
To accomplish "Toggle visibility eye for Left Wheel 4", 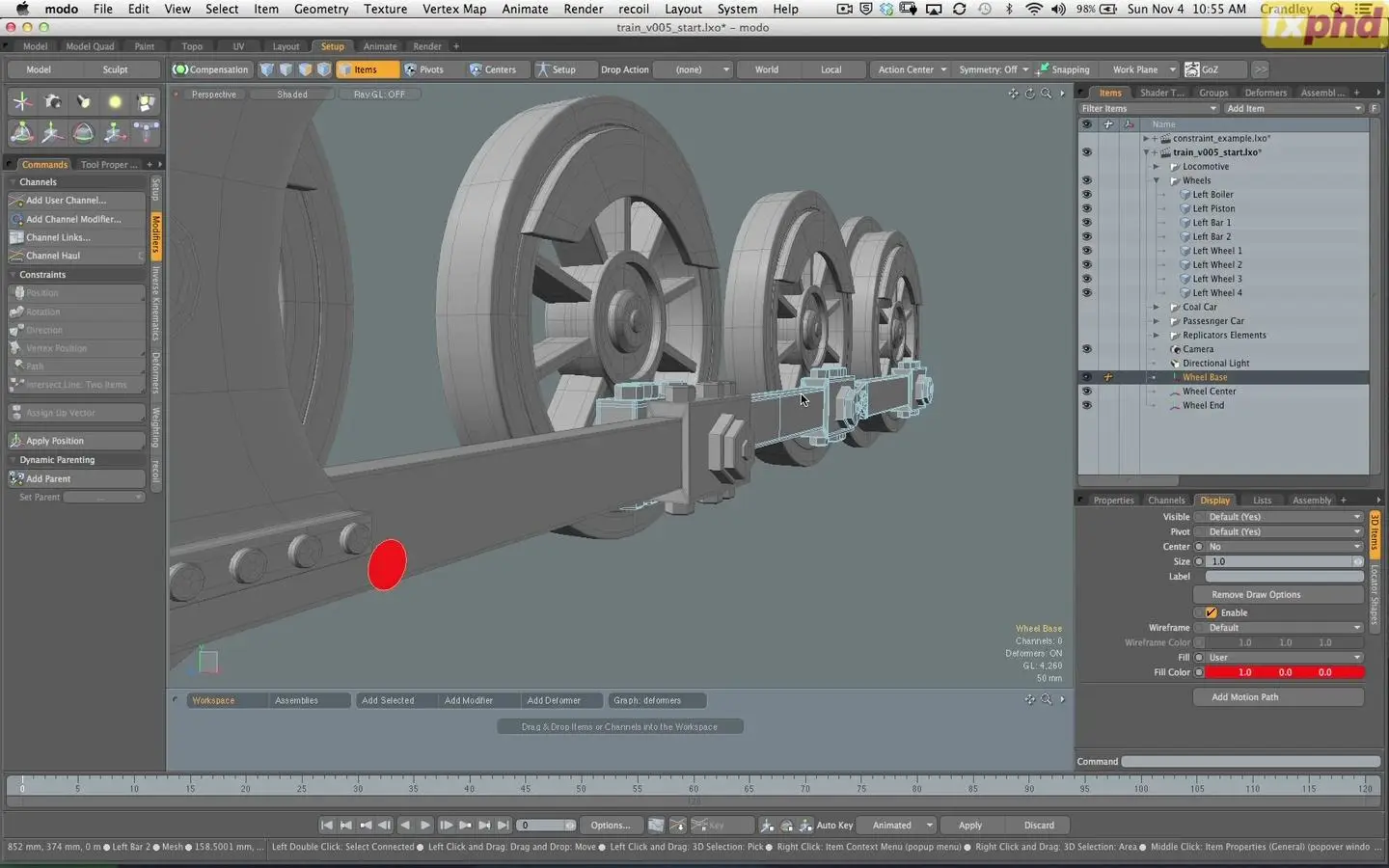I will point(1086,292).
